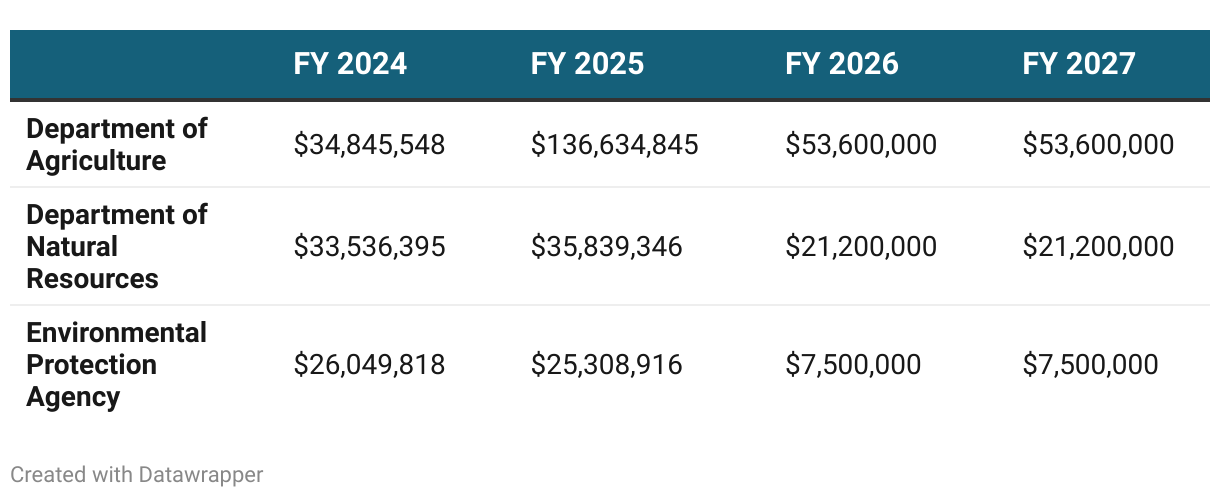This screenshot has height=498, width=1220.
Task: Click the FY 2024 column header
Action: click(350, 64)
